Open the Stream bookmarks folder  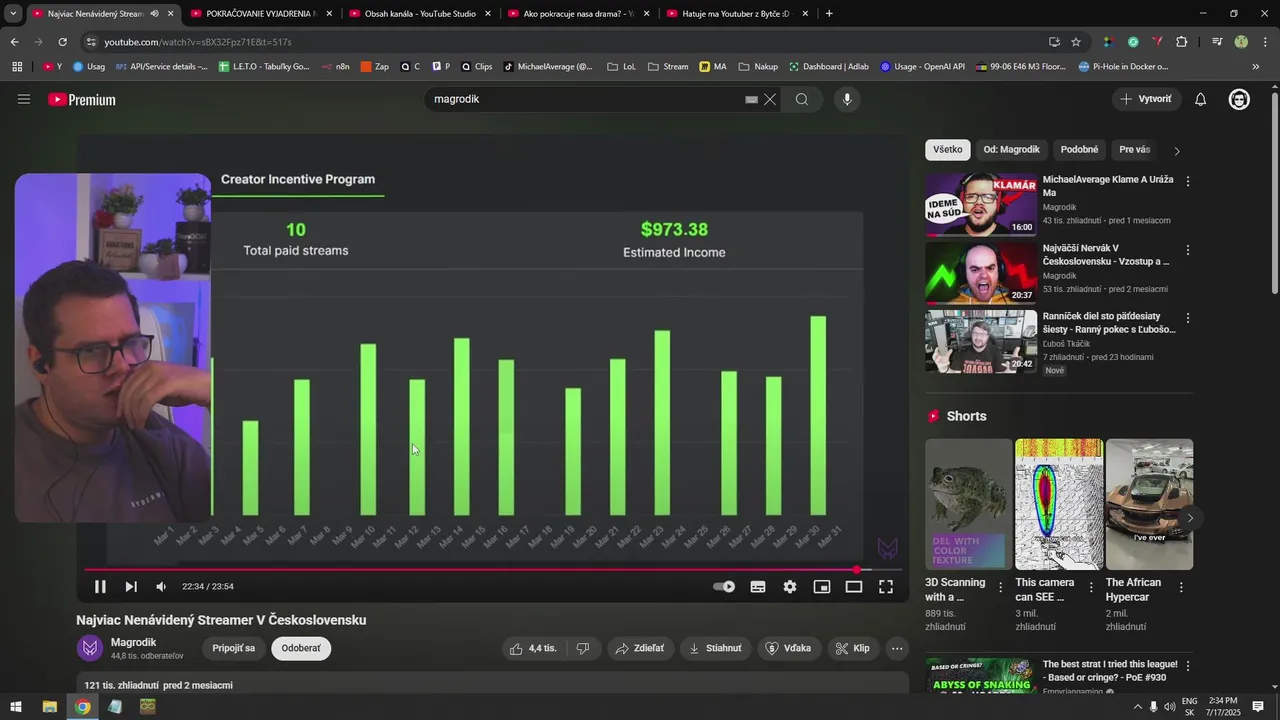click(x=668, y=67)
